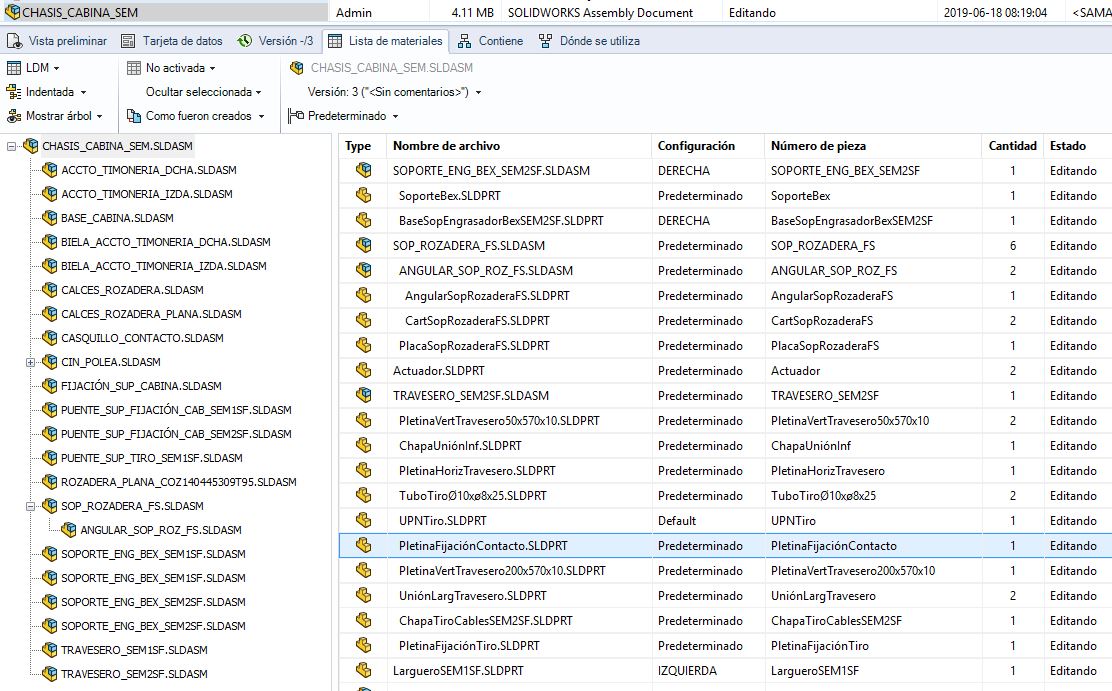Select the ChapaTiroCablesSEM2SF.SLDPRT file name
Image resolution: width=1112 pixels, height=691 pixels.
[486, 621]
